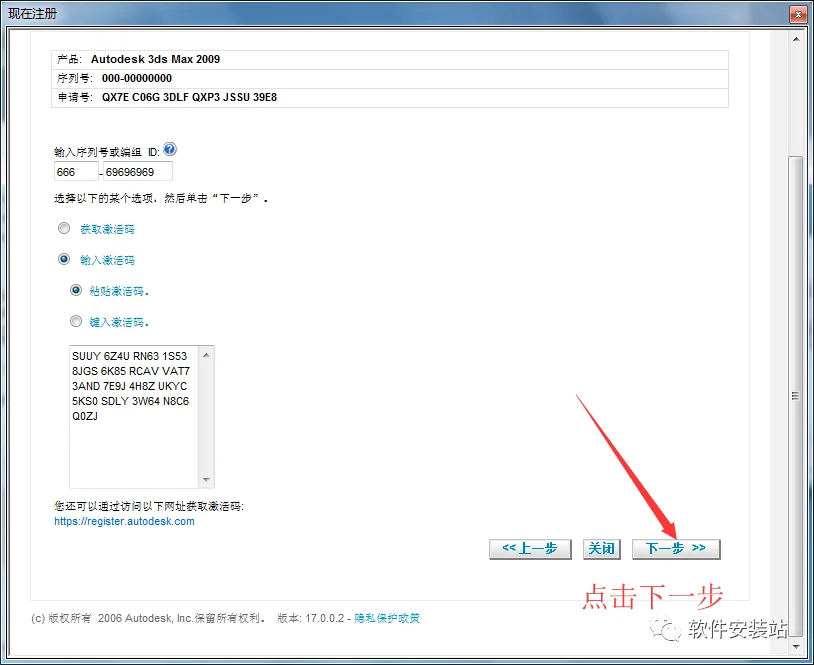Click the help icon beside the serial number ID label

coord(170,150)
